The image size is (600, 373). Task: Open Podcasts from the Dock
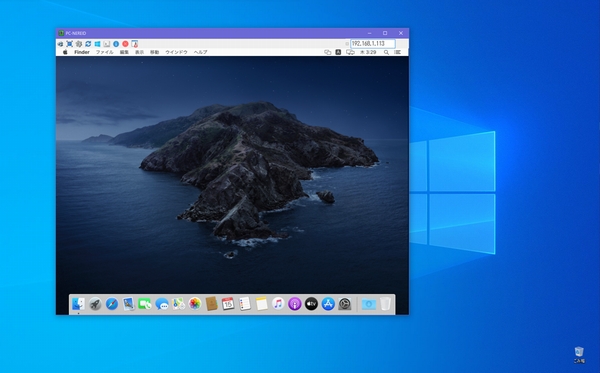tap(295, 304)
